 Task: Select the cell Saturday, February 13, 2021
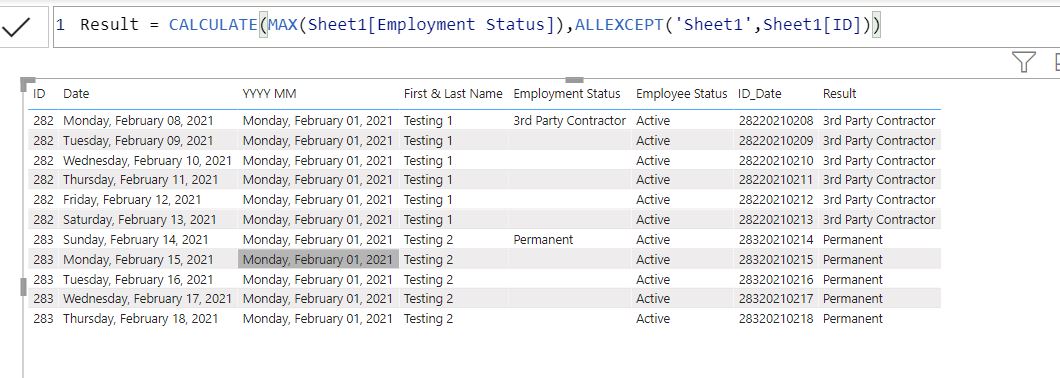pos(140,220)
